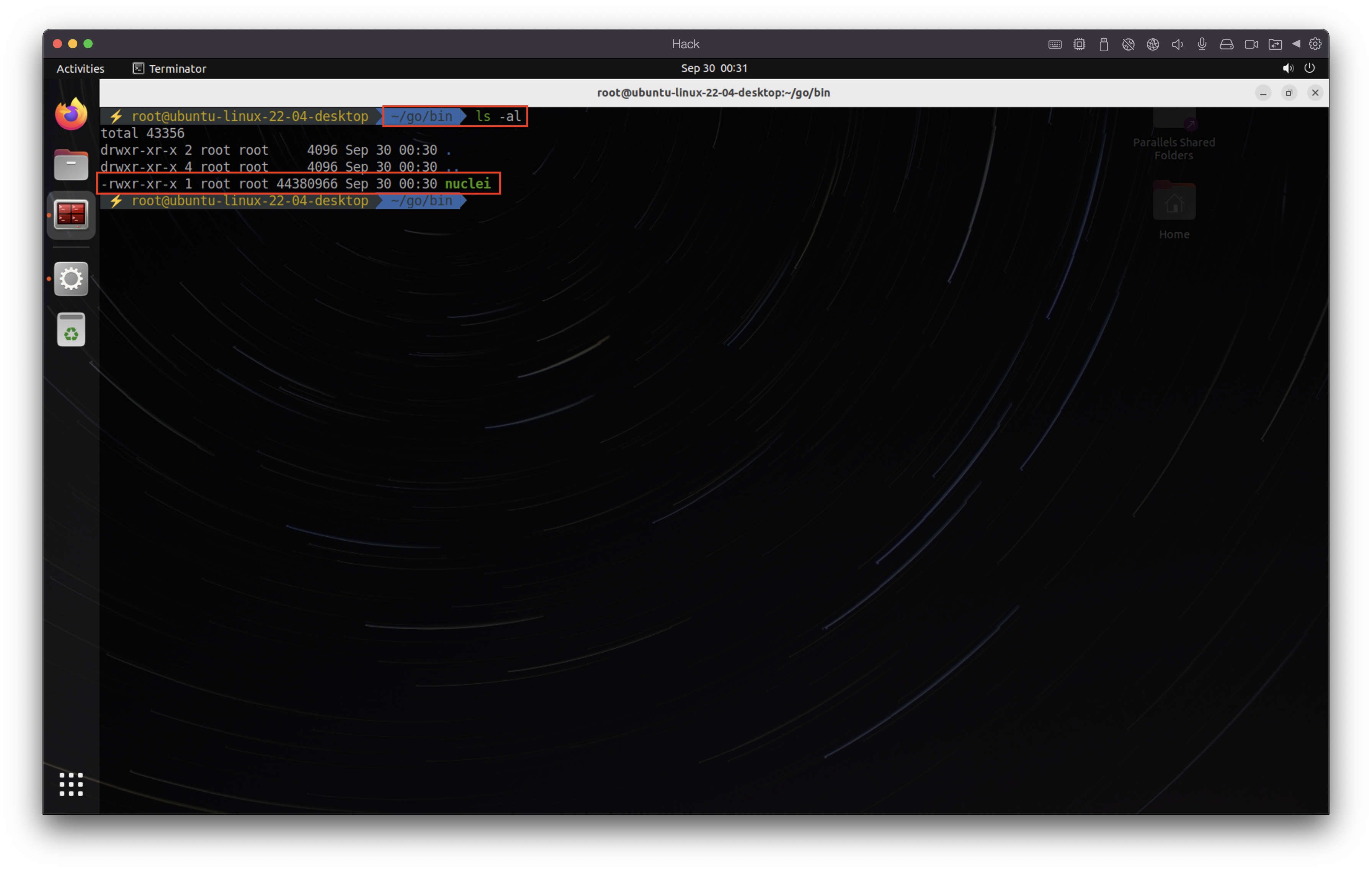Click the CPU chip icon in the VM toolbar

click(x=1079, y=44)
